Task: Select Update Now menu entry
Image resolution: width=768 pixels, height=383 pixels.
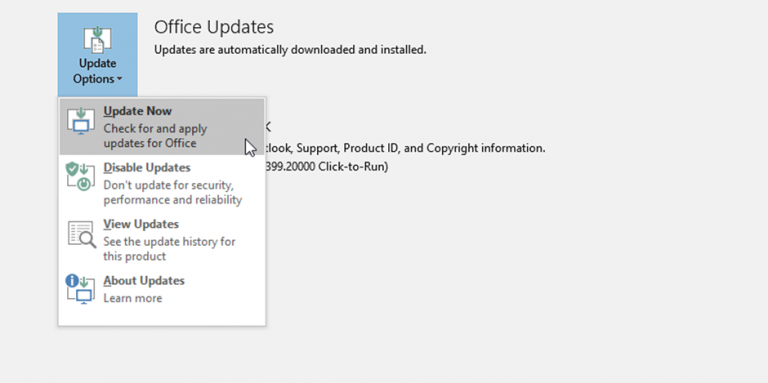Action: pos(162,127)
